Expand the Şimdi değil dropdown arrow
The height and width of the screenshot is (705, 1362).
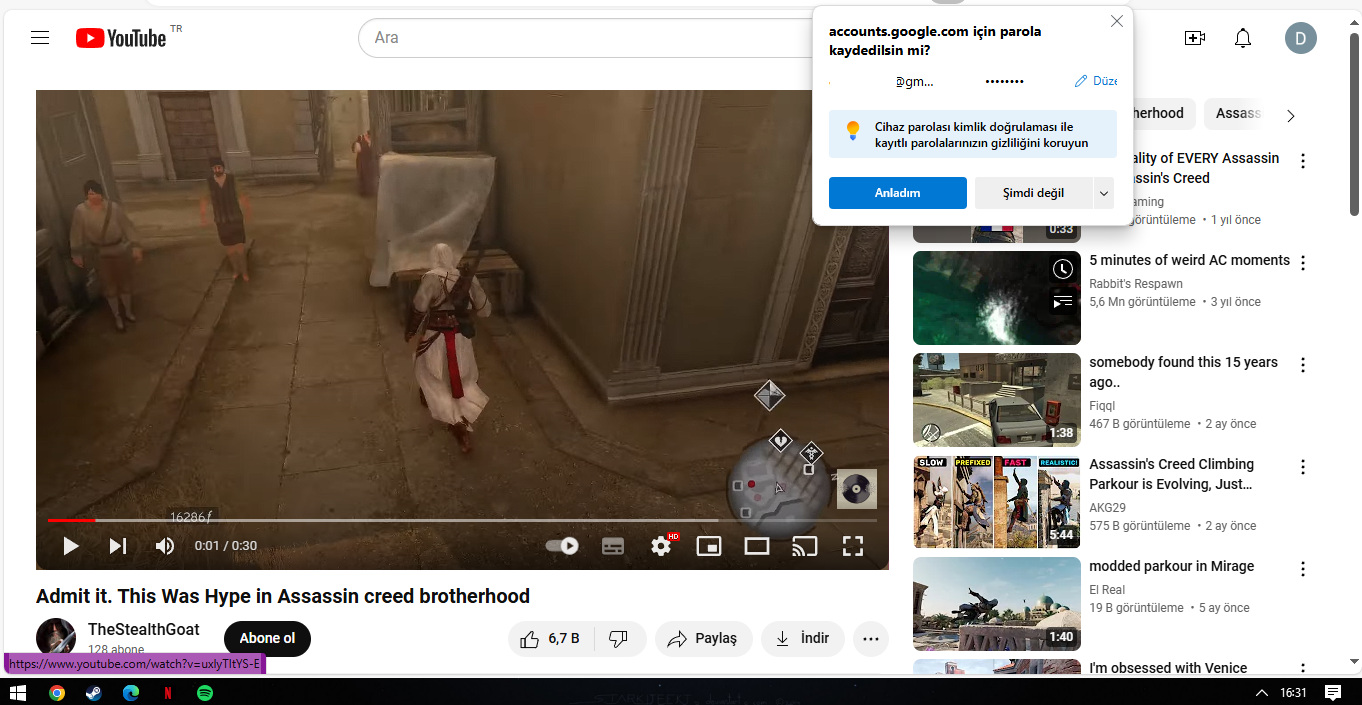click(x=1104, y=193)
